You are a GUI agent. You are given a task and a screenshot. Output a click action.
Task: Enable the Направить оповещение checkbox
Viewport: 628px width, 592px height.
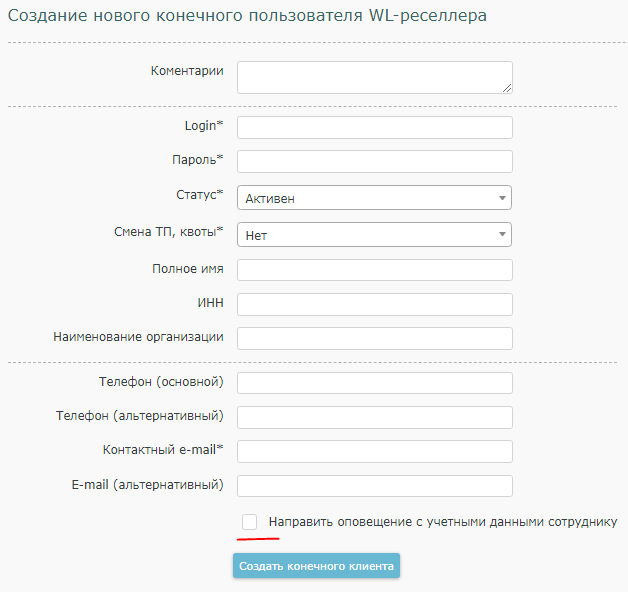pyautogui.click(x=250, y=522)
